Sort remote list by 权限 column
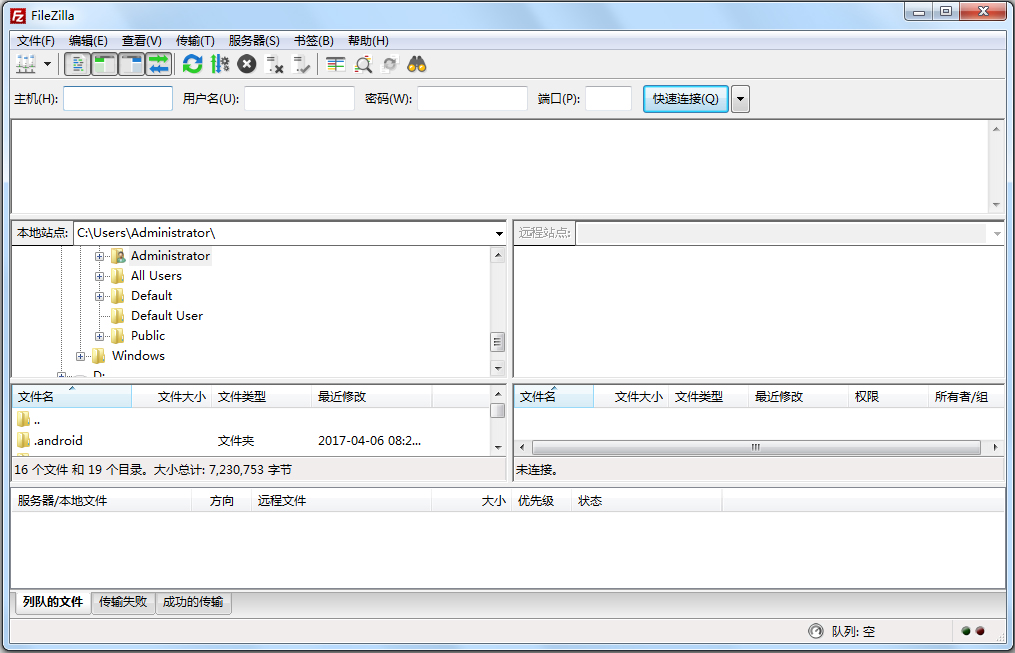Screen dimensions: 1015x653 [887, 397]
